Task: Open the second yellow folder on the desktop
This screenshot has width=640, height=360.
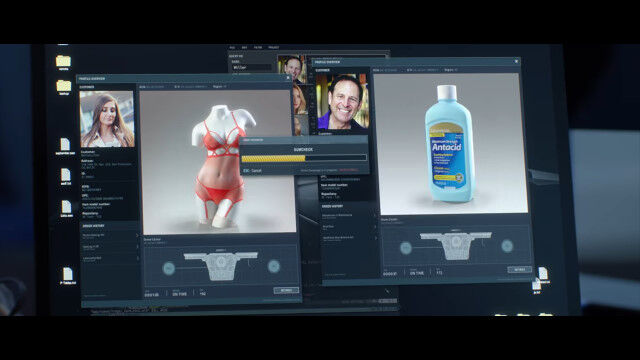Action: 63,86
